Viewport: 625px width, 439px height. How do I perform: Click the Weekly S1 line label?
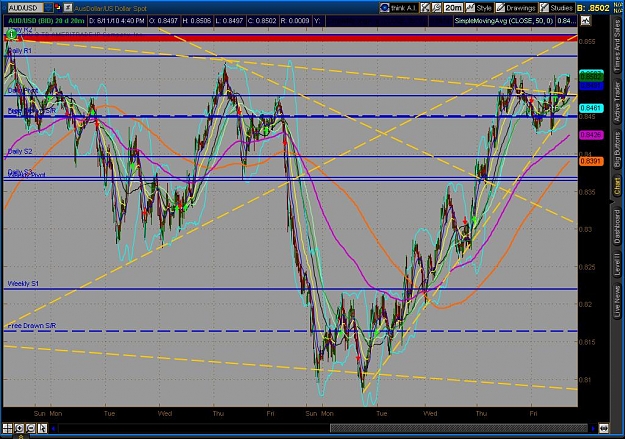23,283
